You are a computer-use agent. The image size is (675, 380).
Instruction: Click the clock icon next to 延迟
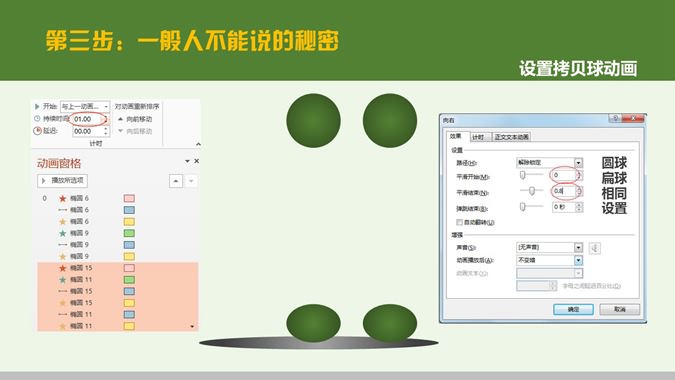tap(37, 131)
